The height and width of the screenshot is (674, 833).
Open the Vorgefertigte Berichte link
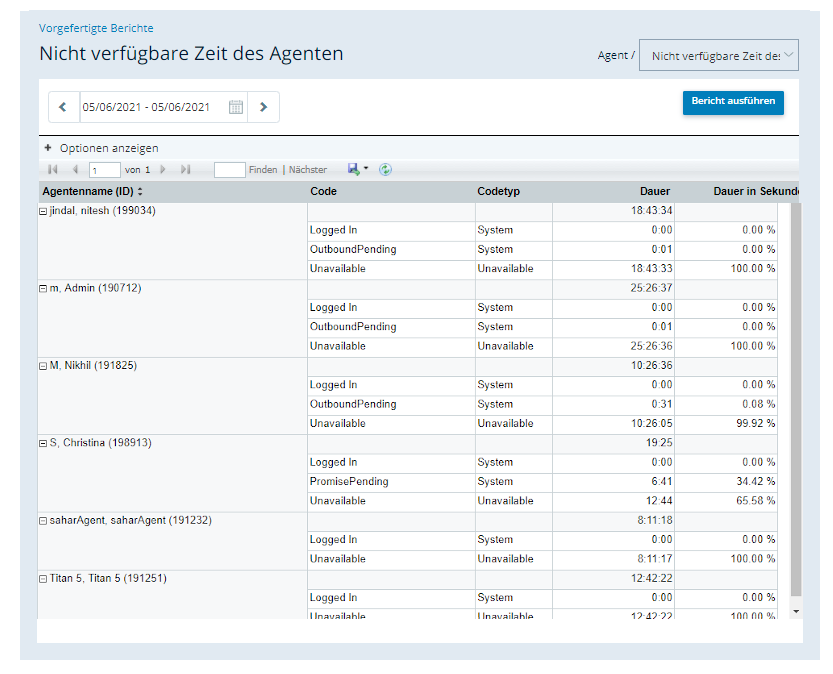96,28
